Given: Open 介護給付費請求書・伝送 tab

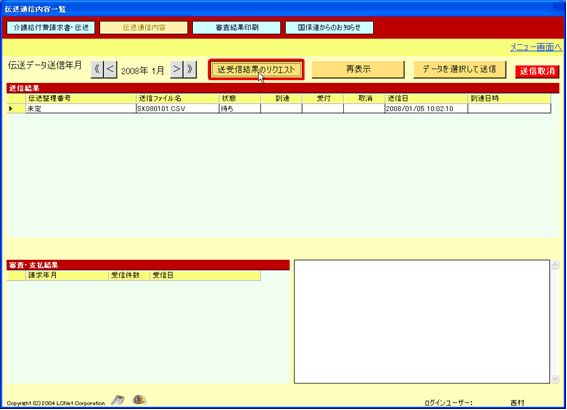Looking at the screenshot, I should point(51,28).
